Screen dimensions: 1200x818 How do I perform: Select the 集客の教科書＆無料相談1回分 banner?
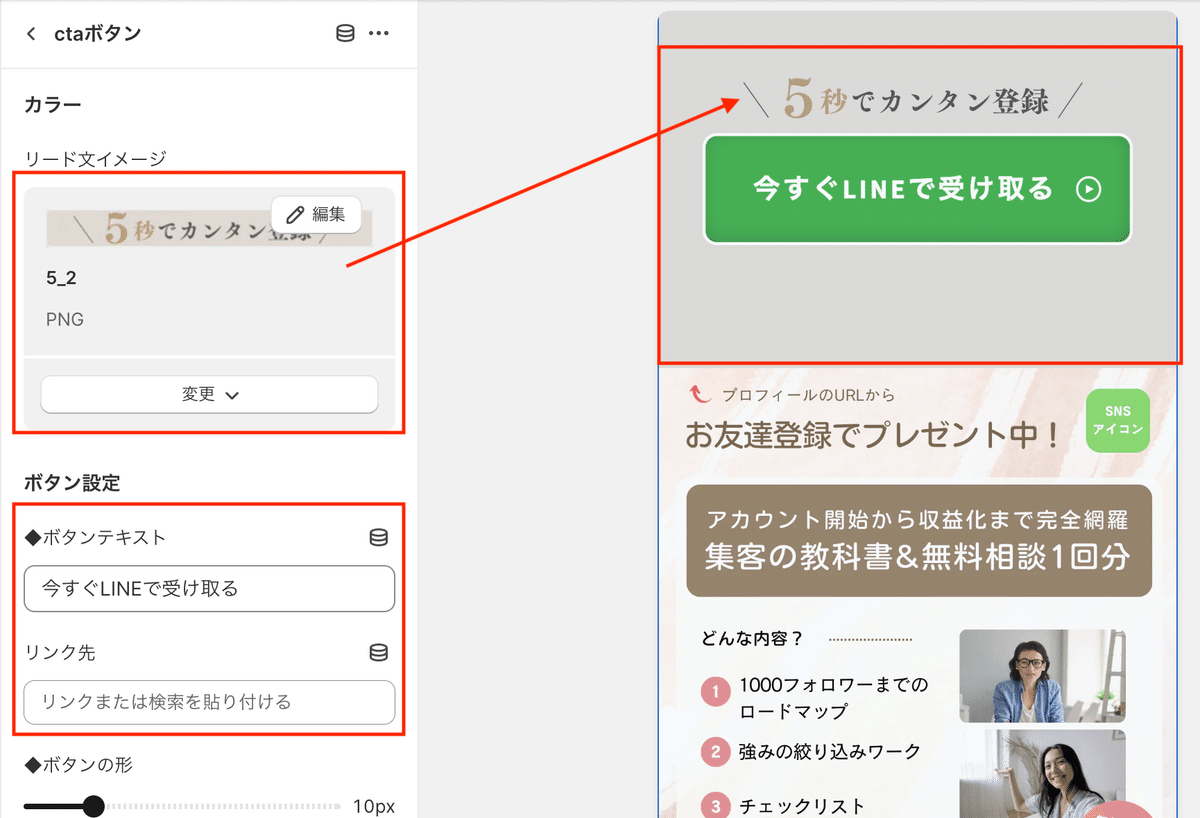919,540
